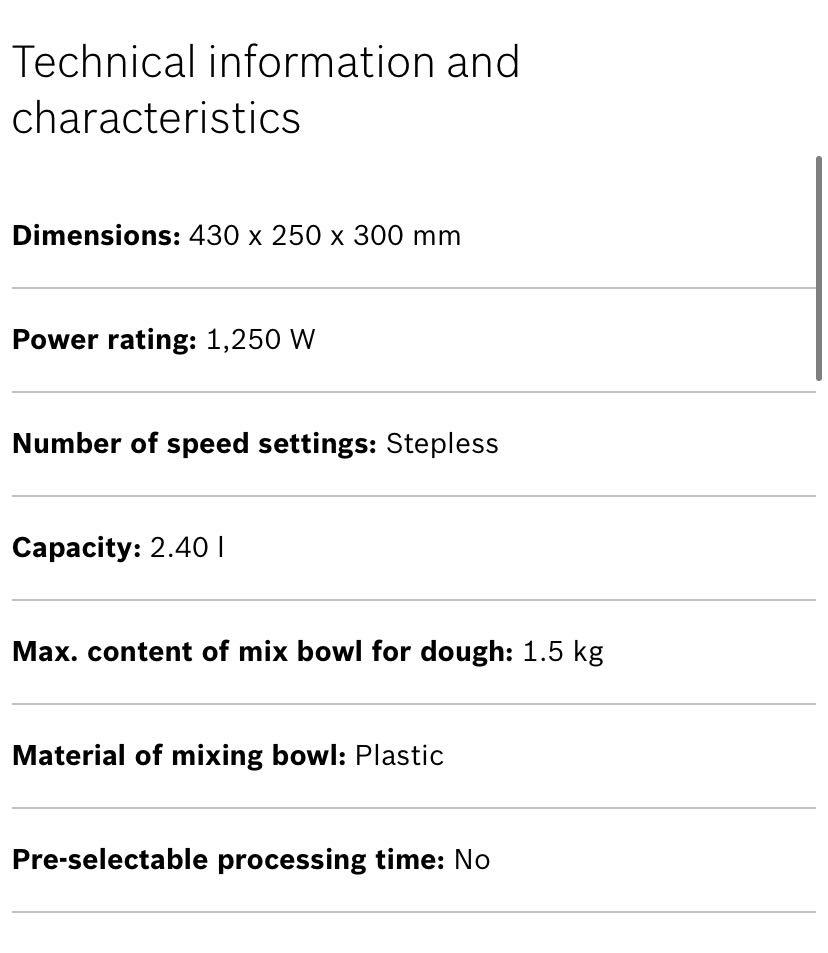
Task: Select the "No" processing time value
Action: (472, 860)
